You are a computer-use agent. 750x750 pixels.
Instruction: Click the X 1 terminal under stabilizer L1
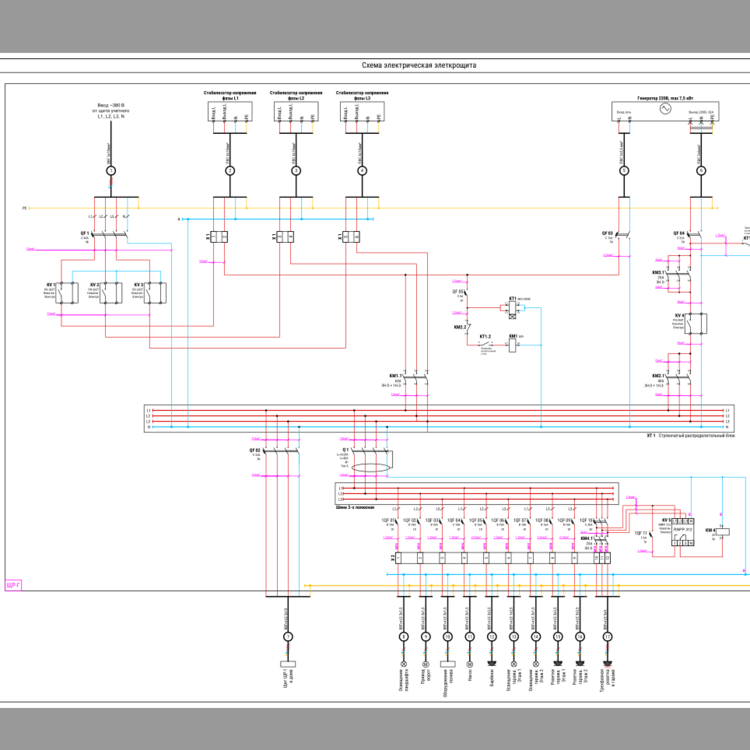tap(219, 237)
